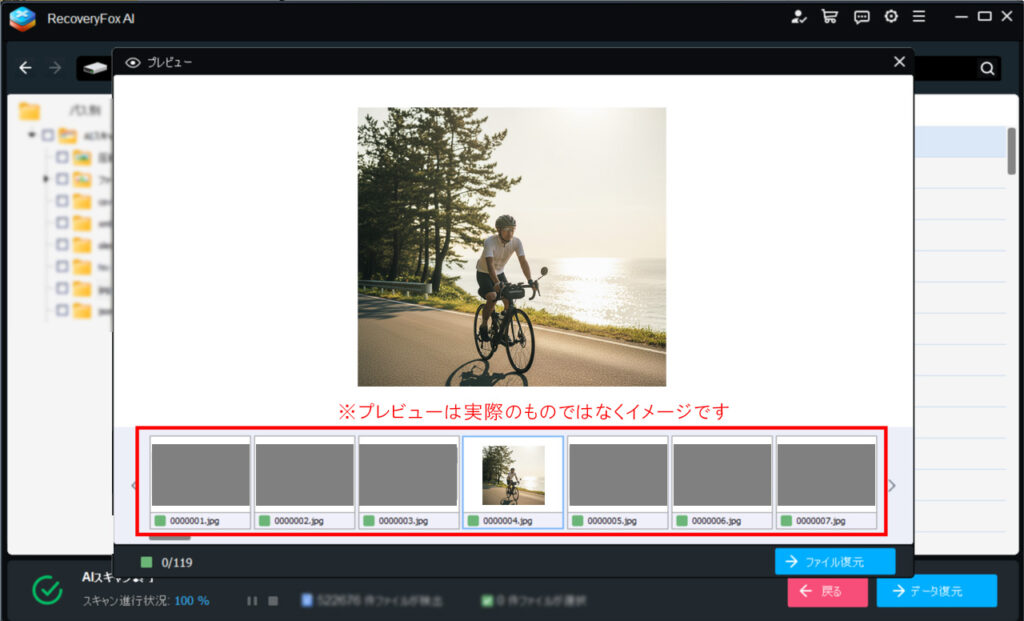Tick the checkbox for 0000006.jpg

pyautogui.click(x=682, y=521)
